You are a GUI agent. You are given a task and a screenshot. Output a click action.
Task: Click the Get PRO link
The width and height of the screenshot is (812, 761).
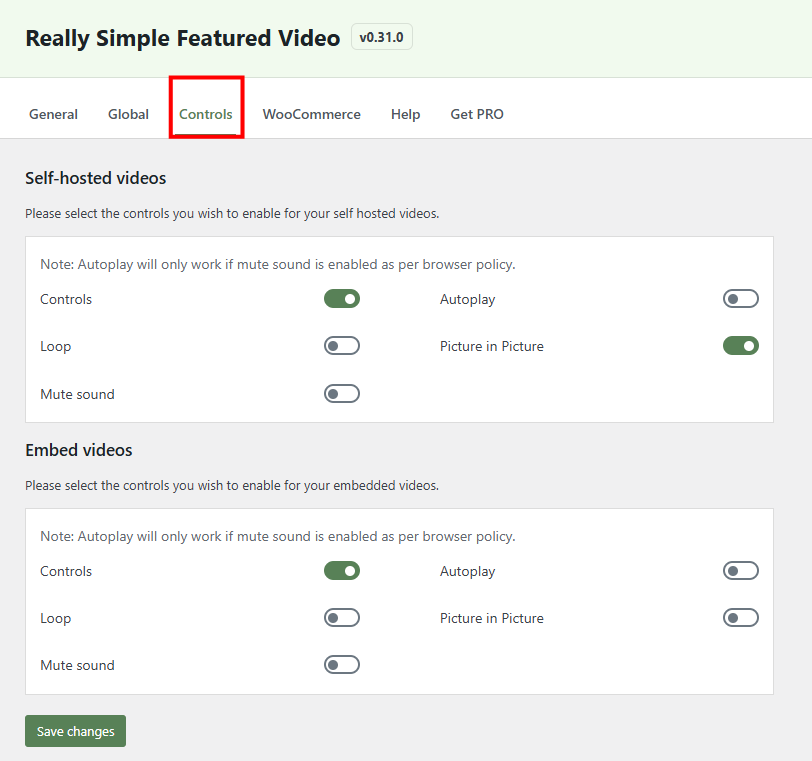pyautogui.click(x=477, y=114)
